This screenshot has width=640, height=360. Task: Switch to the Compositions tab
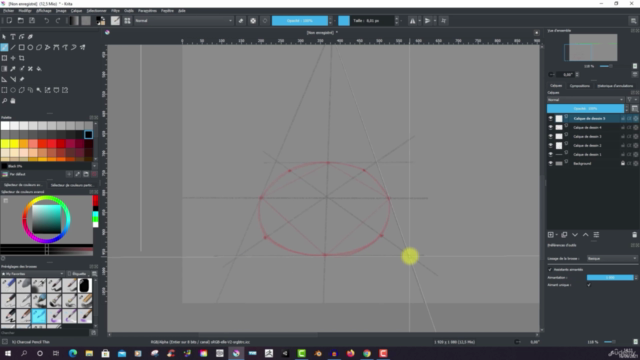click(x=580, y=86)
